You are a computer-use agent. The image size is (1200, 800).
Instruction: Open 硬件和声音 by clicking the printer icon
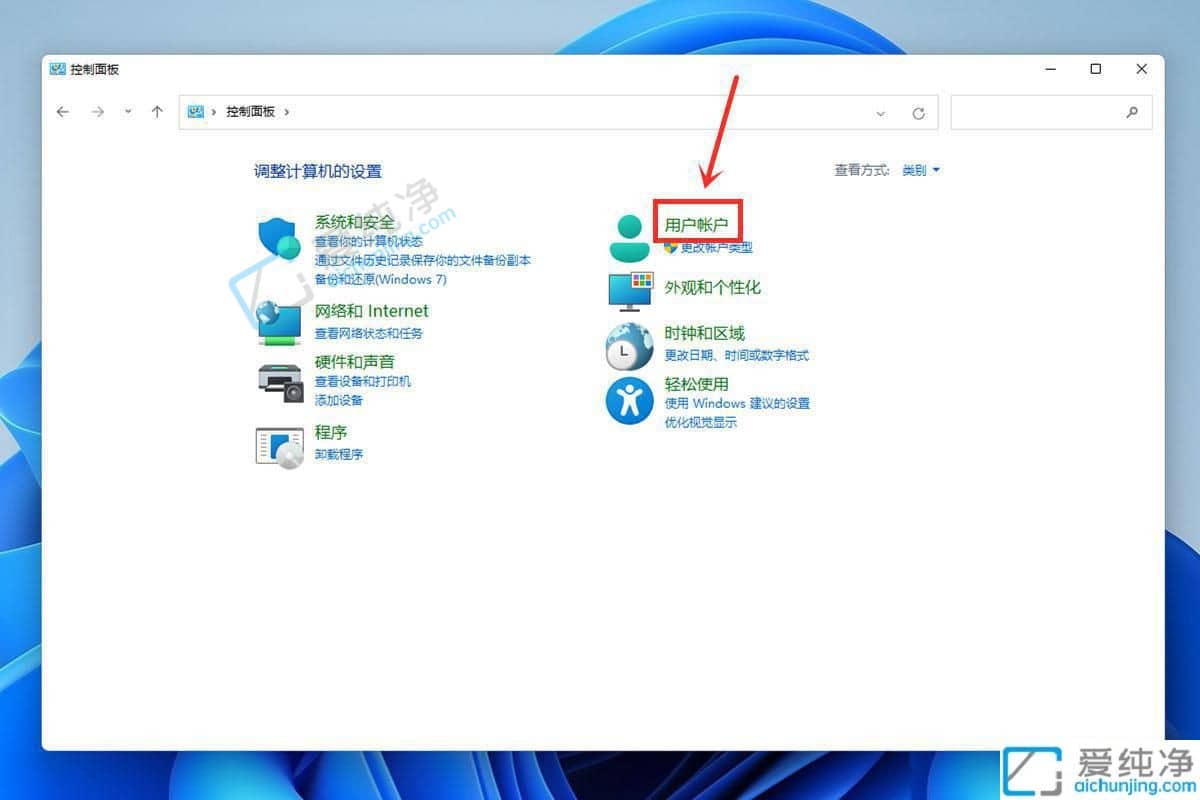point(280,381)
